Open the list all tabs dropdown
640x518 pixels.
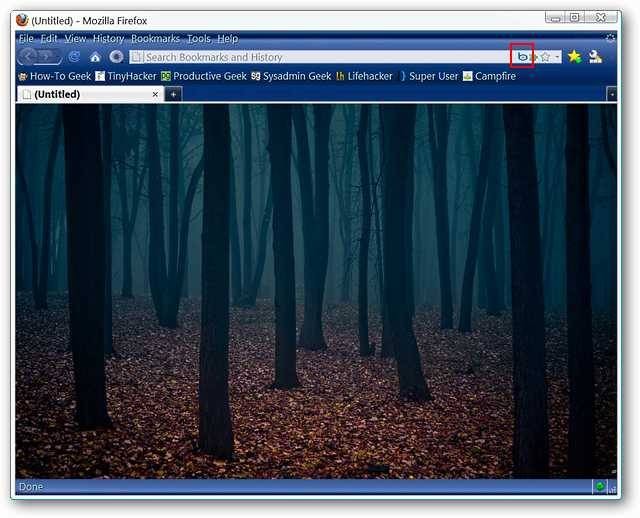pyautogui.click(x=612, y=95)
